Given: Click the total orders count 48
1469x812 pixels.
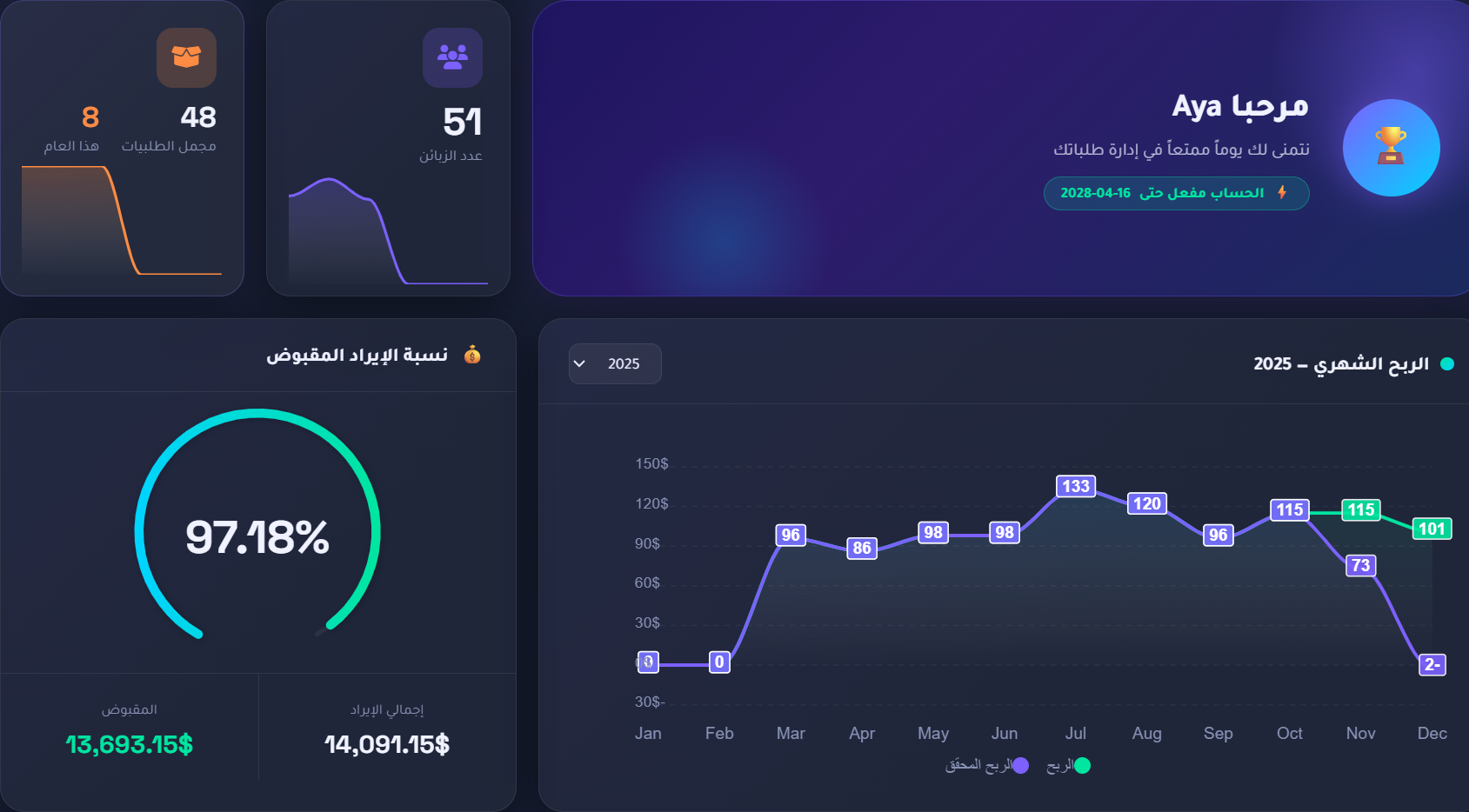Looking at the screenshot, I should [x=198, y=117].
